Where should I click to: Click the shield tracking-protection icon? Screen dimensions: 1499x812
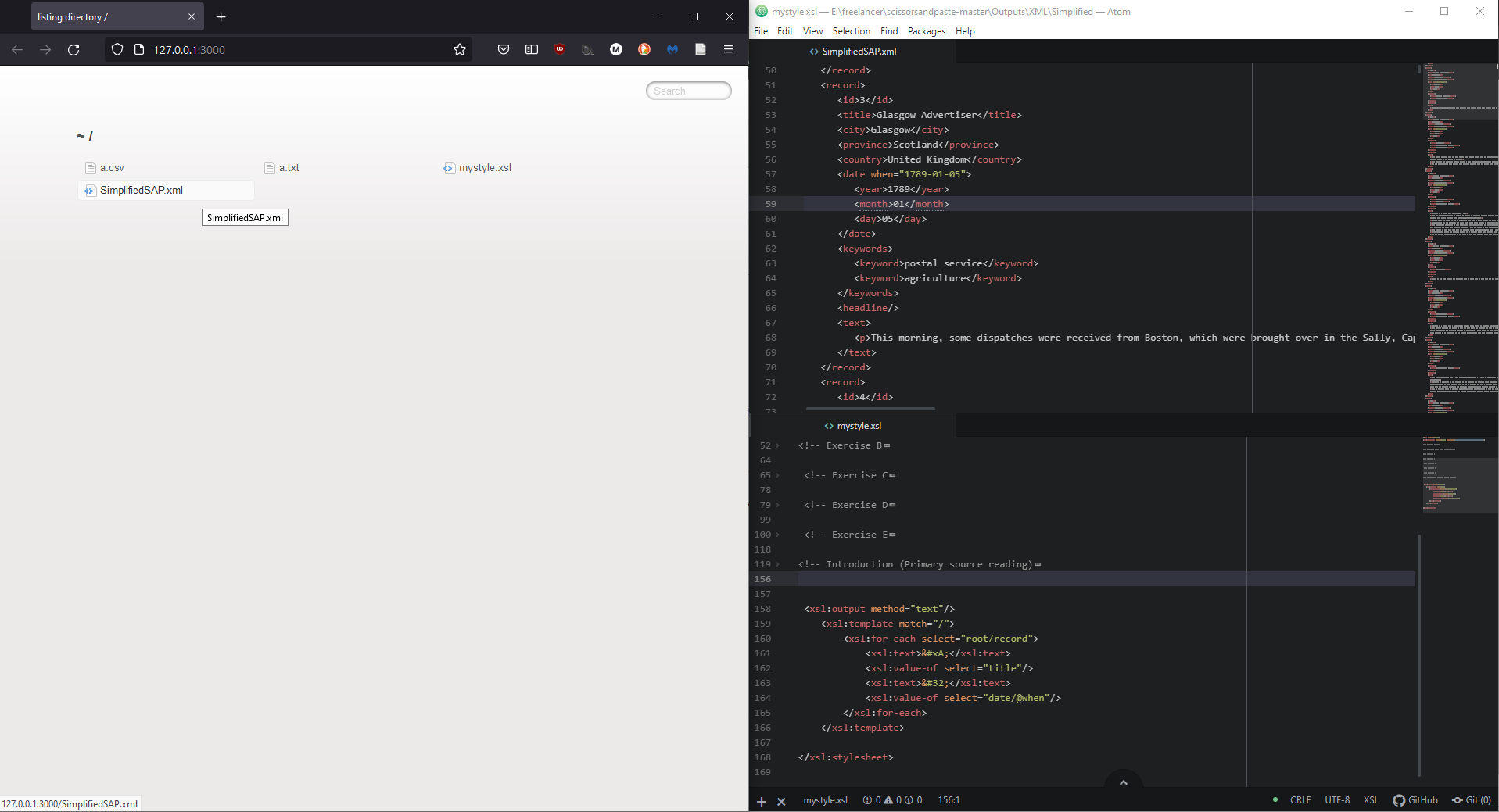point(117,49)
